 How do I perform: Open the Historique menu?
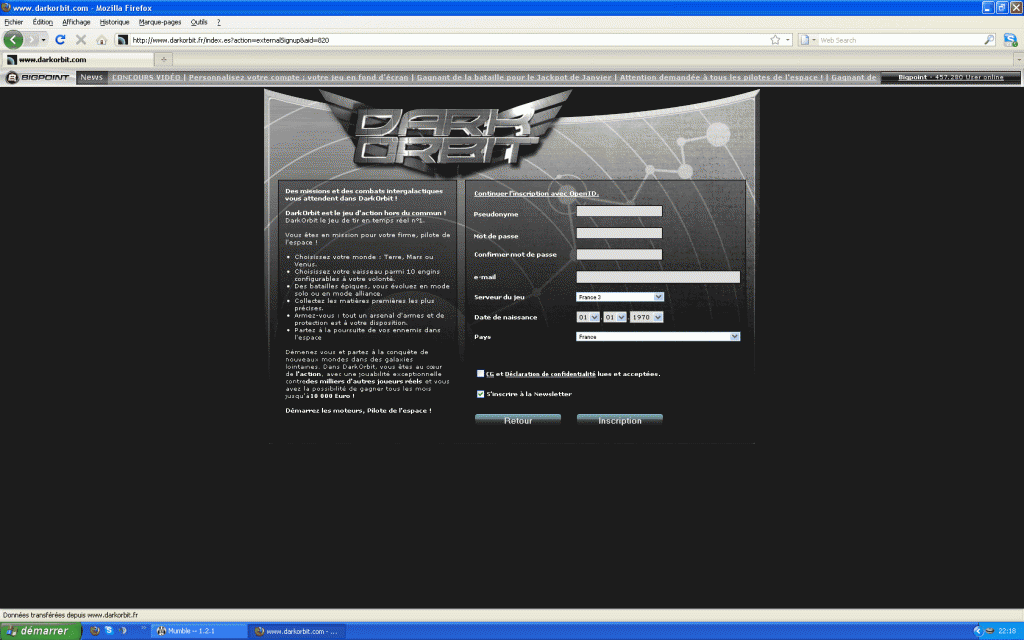pyautogui.click(x=114, y=22)
